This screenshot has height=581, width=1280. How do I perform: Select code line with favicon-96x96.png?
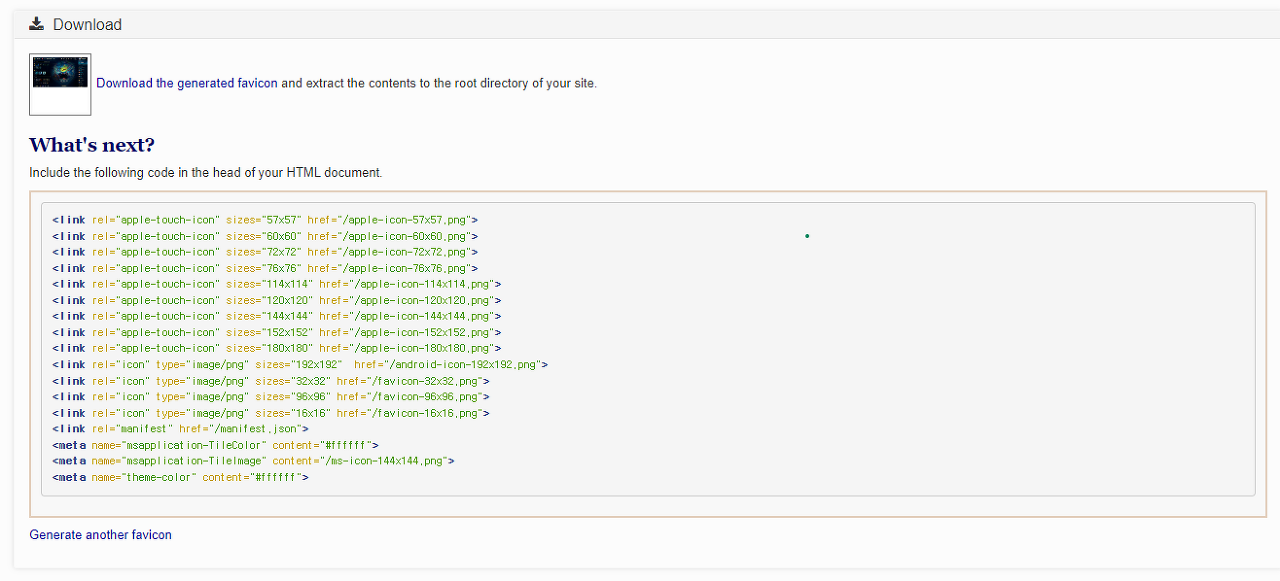click(x=271, y=397)
